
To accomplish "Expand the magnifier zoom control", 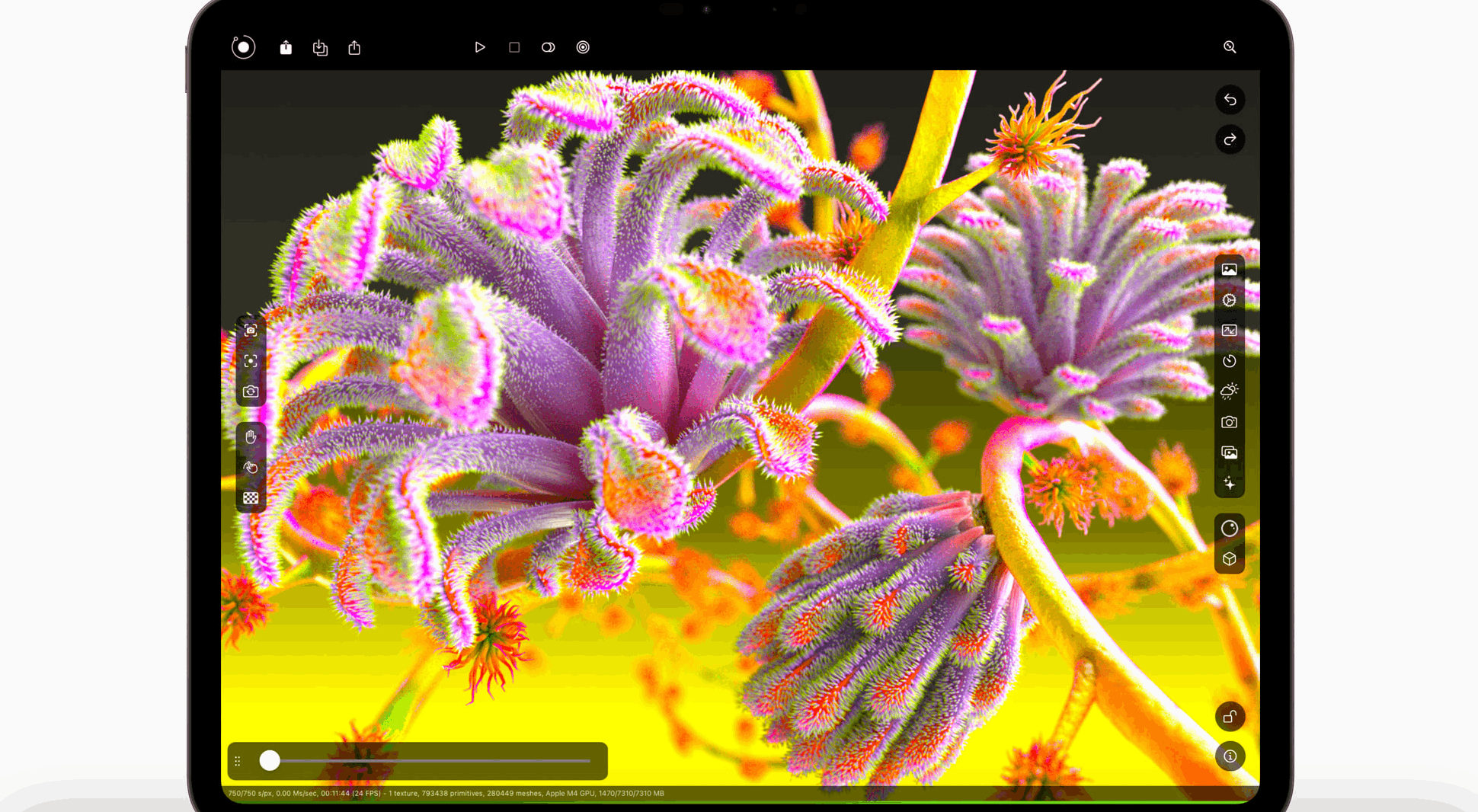I will click(1230, 47).
